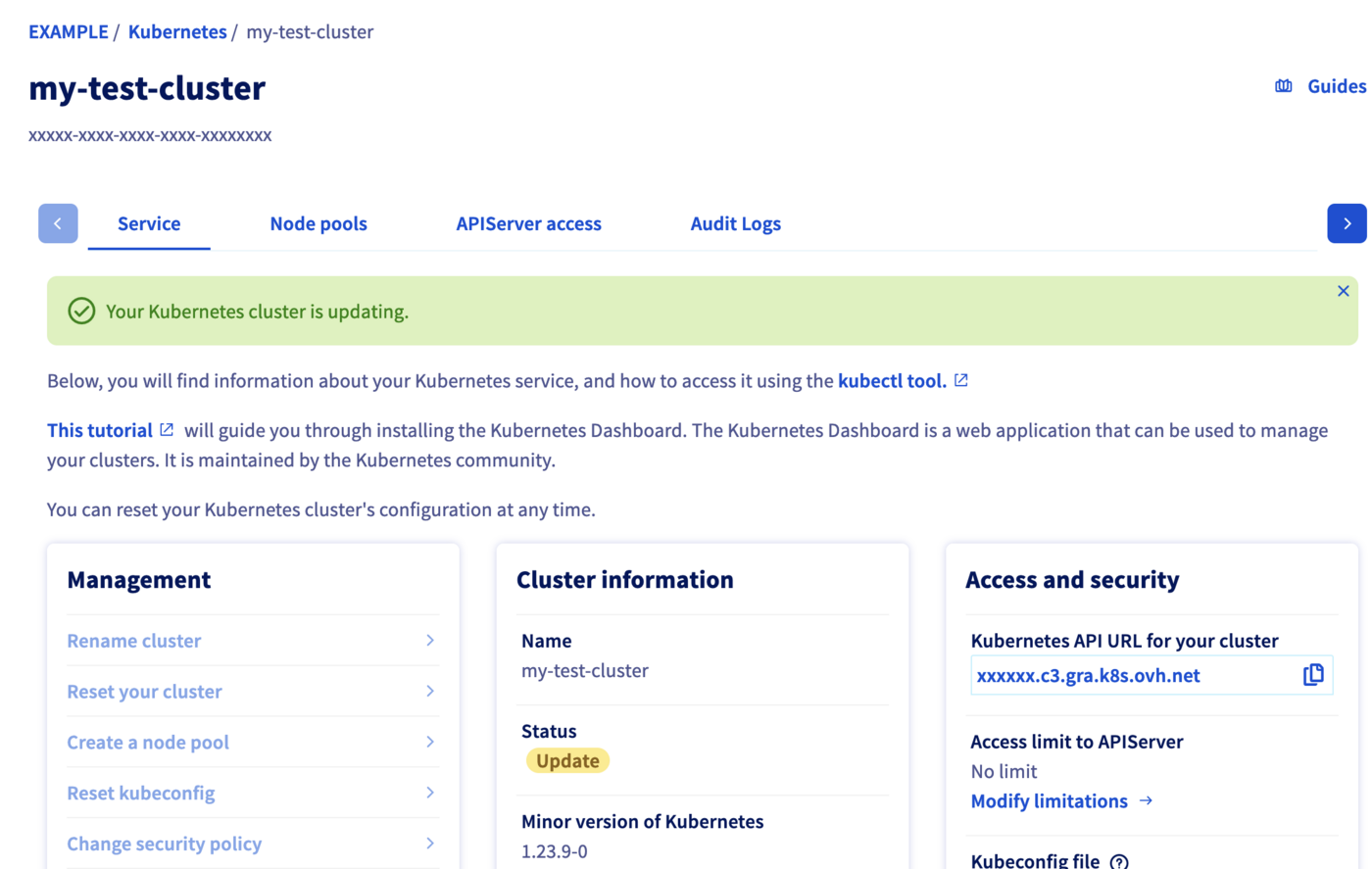Click external link icon next to kubectl tool
1372x869 pixels.
tap(961, 380)
